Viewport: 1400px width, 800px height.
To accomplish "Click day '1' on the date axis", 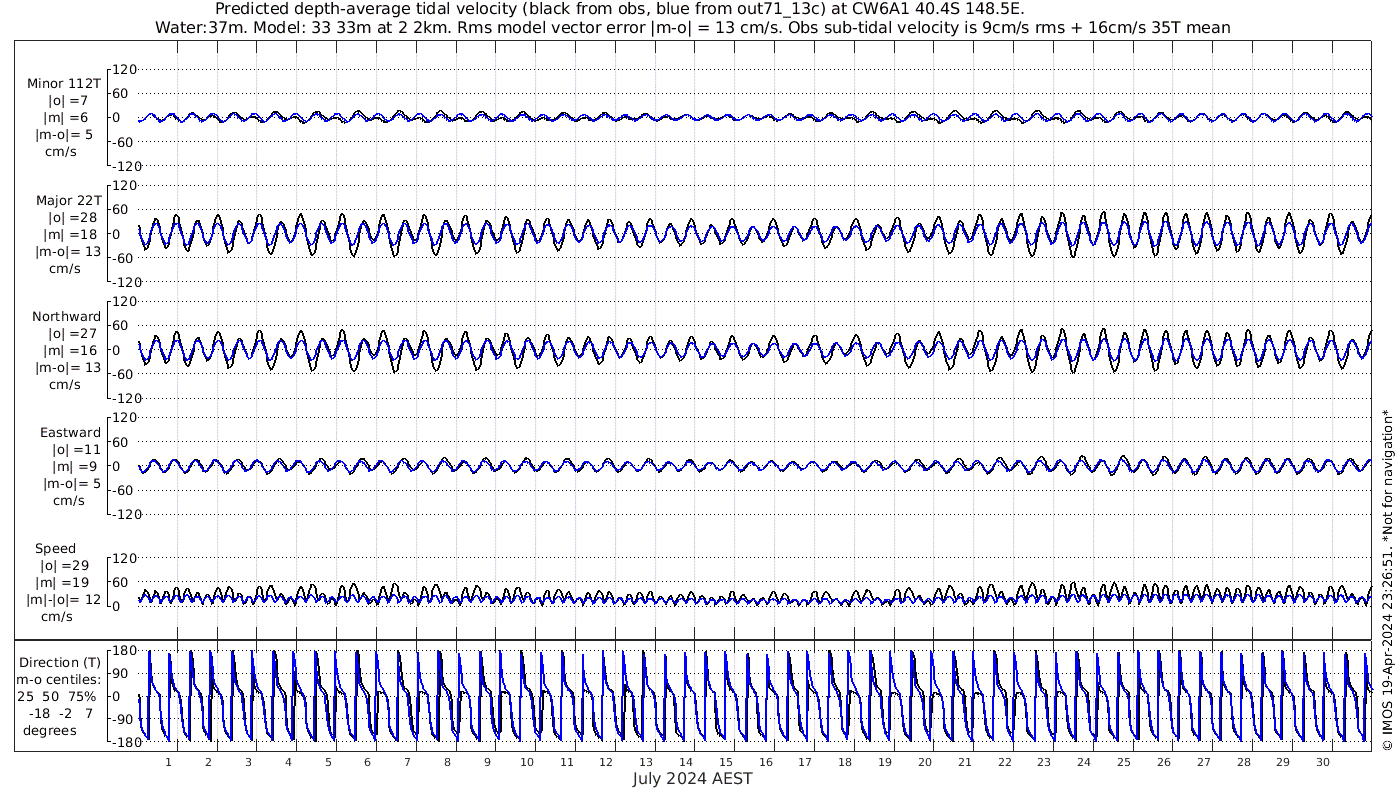I will coord(168,762).
